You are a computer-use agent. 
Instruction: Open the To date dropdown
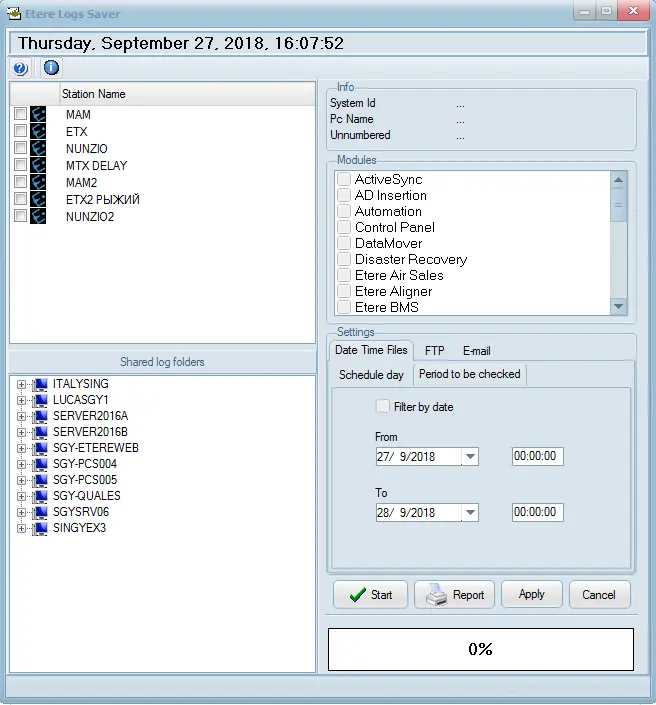tap(470, 513)
